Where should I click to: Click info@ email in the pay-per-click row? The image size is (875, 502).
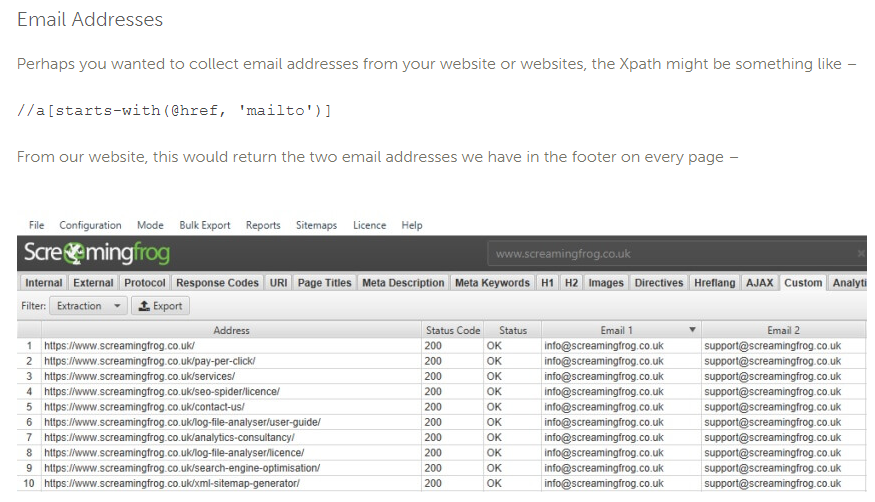click(604, 361)
